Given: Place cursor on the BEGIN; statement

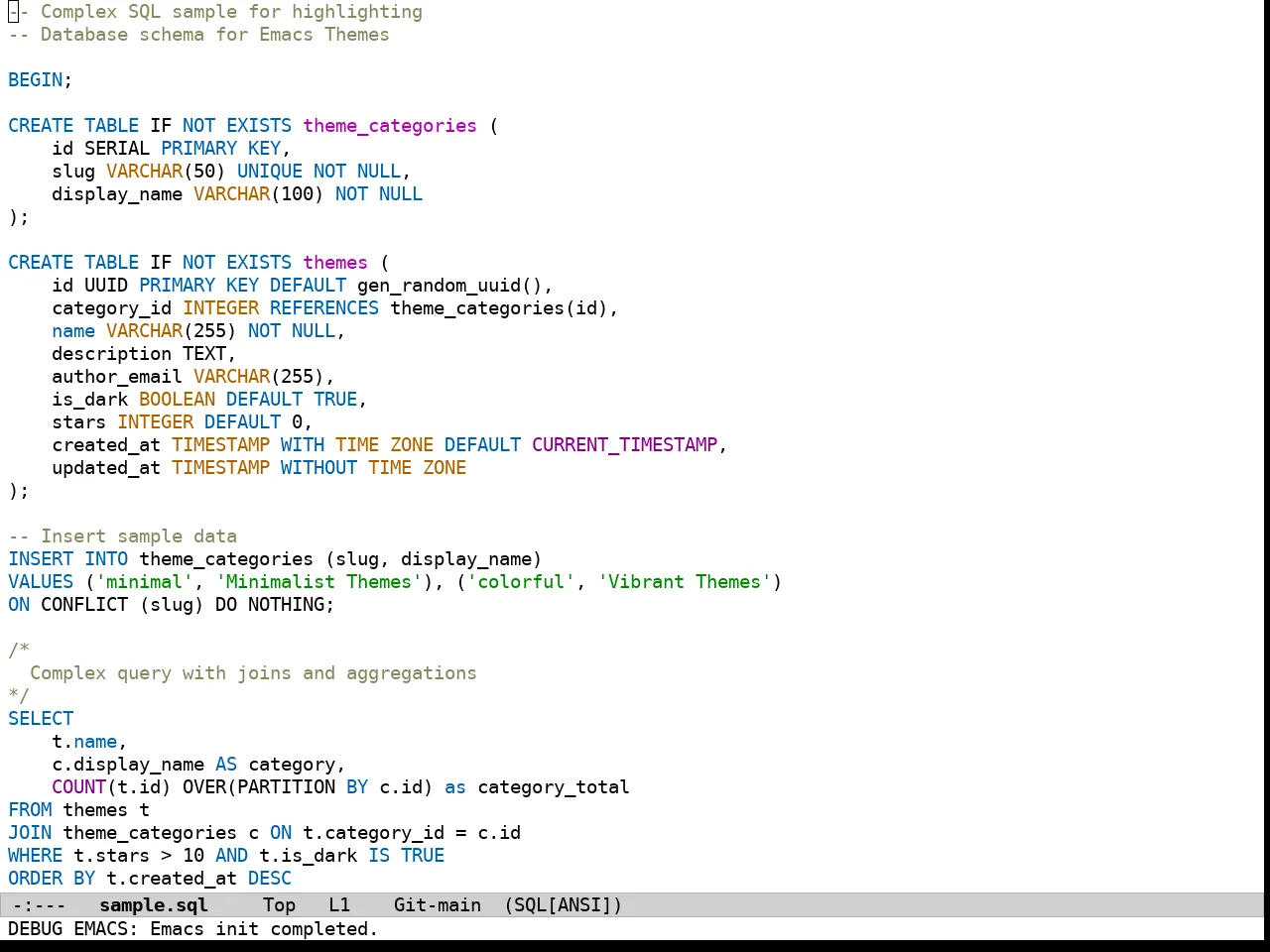Looking at the screenshot, I should coord(41,79).
